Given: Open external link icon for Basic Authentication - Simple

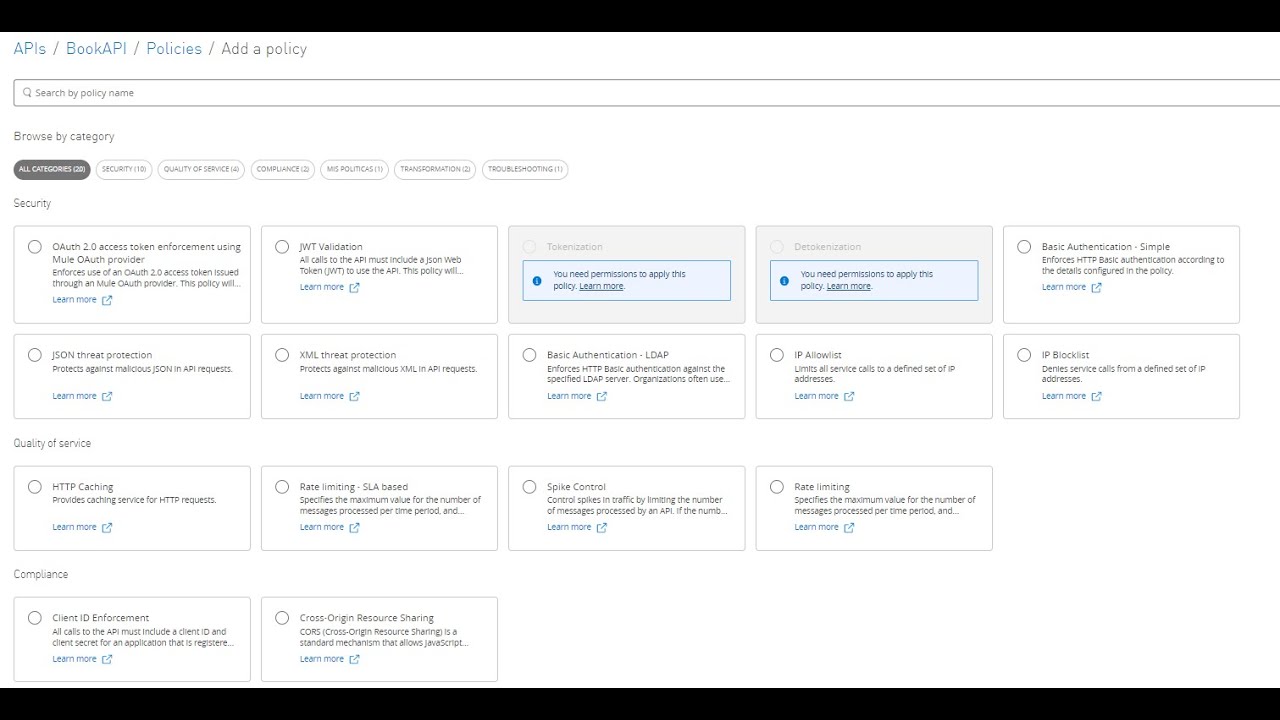Looking at the screenshot, I should click(1096, 287).
